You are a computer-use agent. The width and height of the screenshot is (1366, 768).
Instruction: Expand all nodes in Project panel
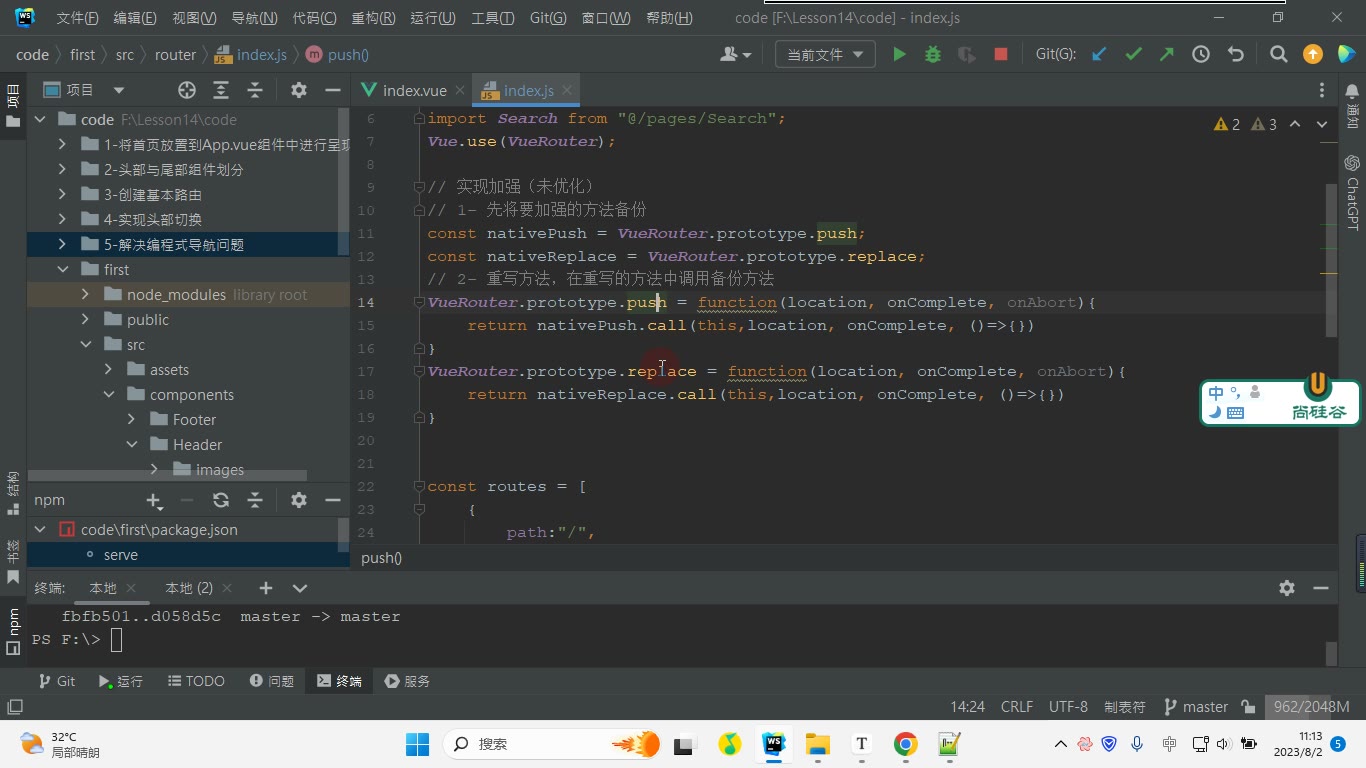pos(221,90)
